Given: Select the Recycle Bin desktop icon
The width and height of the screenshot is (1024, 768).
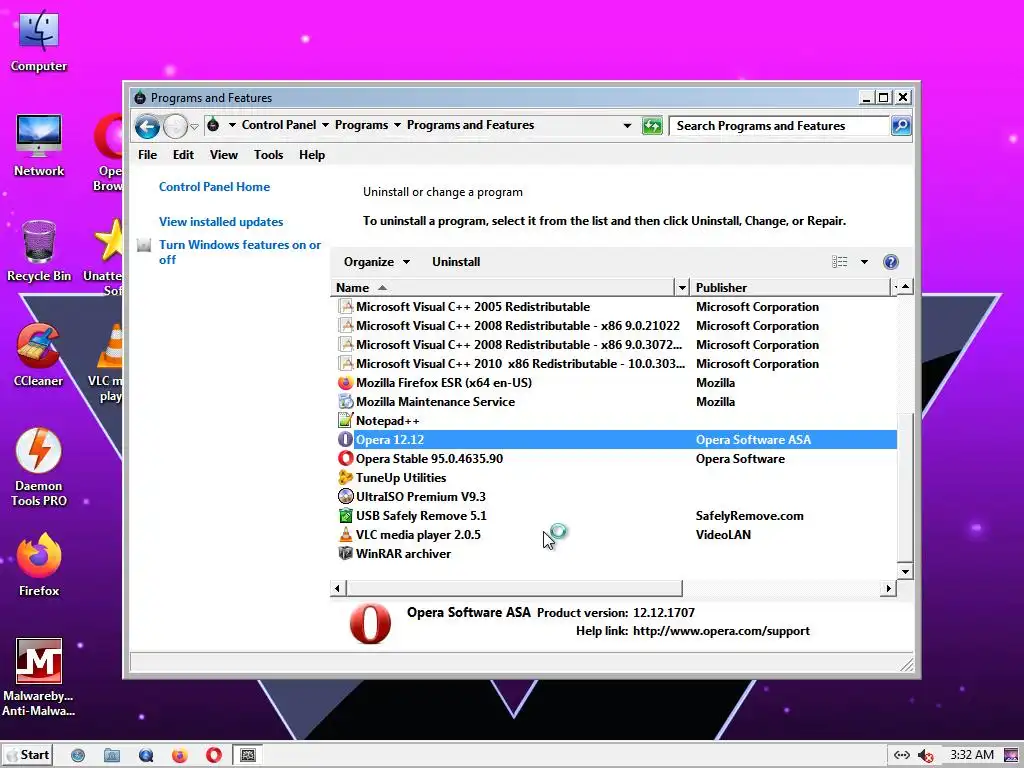Looking at the screenshot, I should [x=39, y=251].
